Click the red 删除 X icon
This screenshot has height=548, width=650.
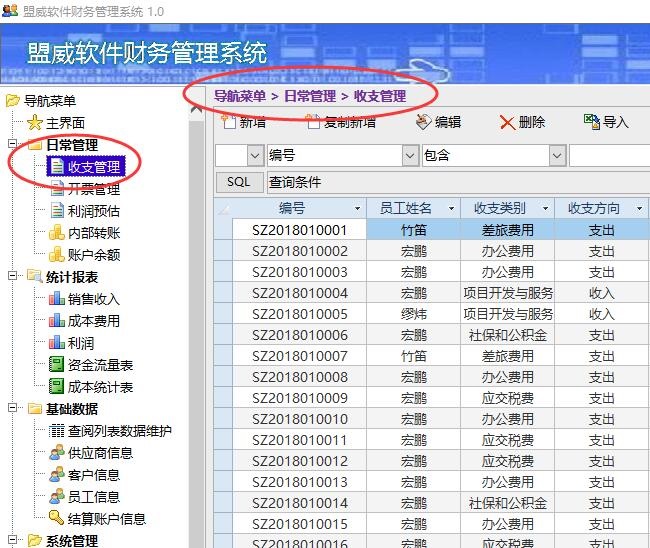pos(507,123)
